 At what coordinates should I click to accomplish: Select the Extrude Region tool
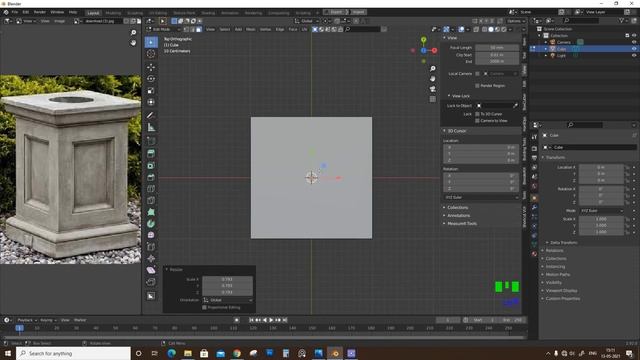151,154
